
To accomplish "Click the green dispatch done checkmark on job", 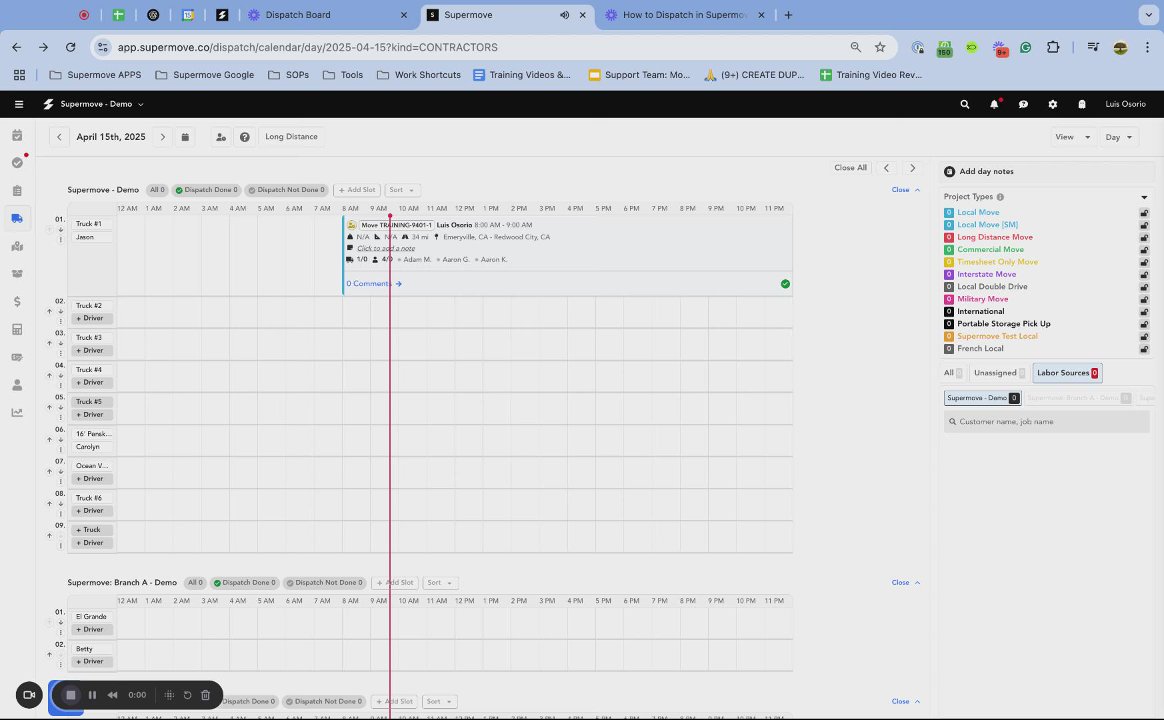I will click(x=785, y=284).
